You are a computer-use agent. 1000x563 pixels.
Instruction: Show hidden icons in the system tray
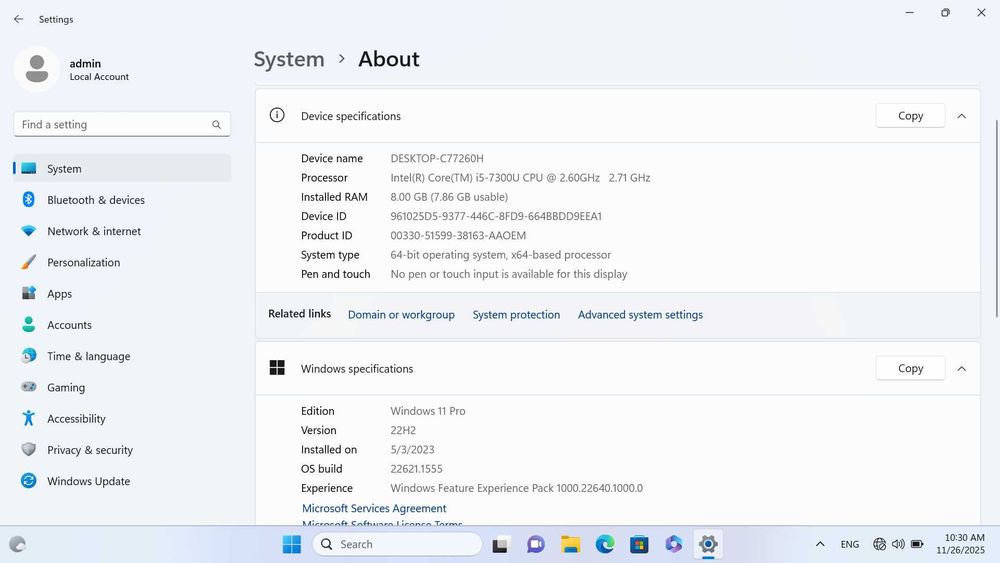820,544
